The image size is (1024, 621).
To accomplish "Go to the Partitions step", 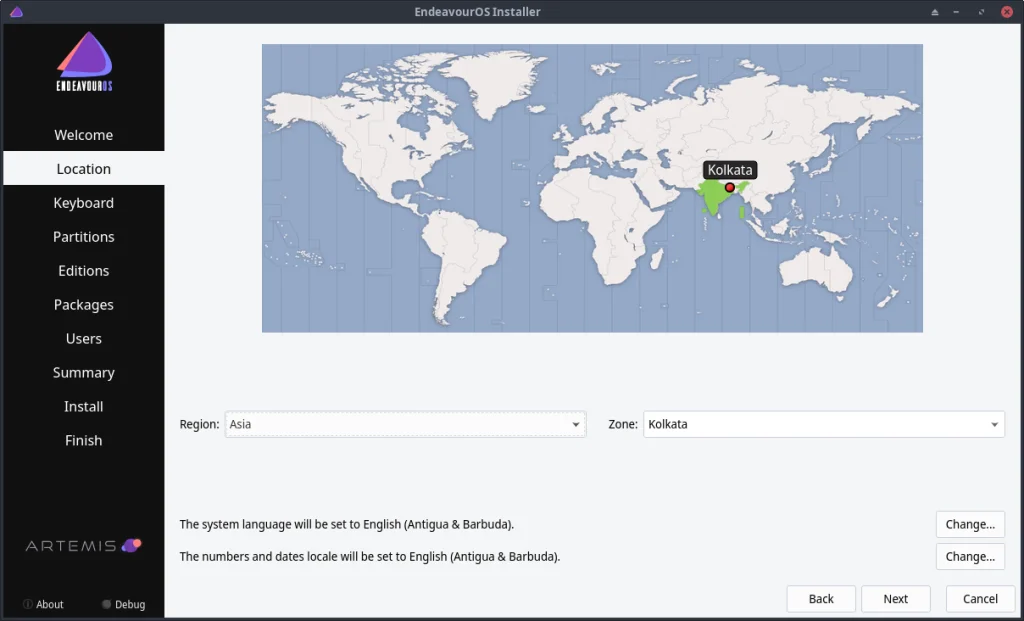I will (x=84, y=236).
